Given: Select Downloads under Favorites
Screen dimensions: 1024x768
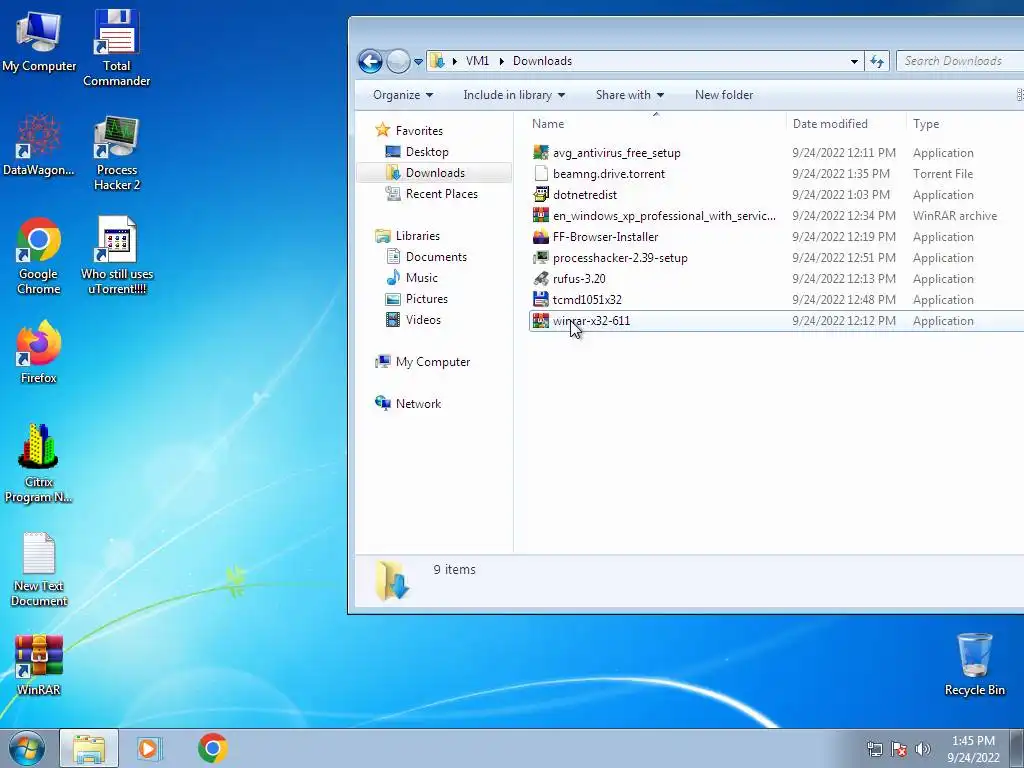Looking at the screenshot, I should (x=435, y=172).
